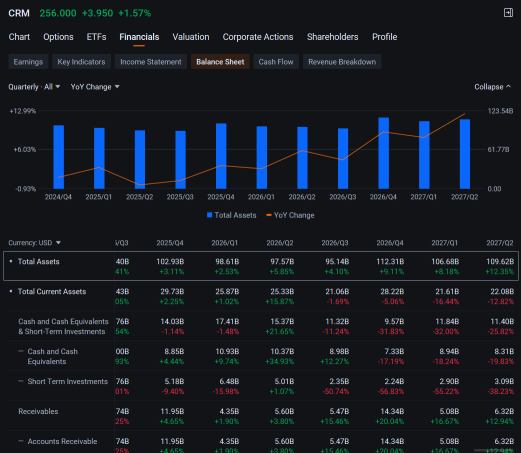
Task: Open the Revenue Breakdown sub-tab
Action: point(342,62)
